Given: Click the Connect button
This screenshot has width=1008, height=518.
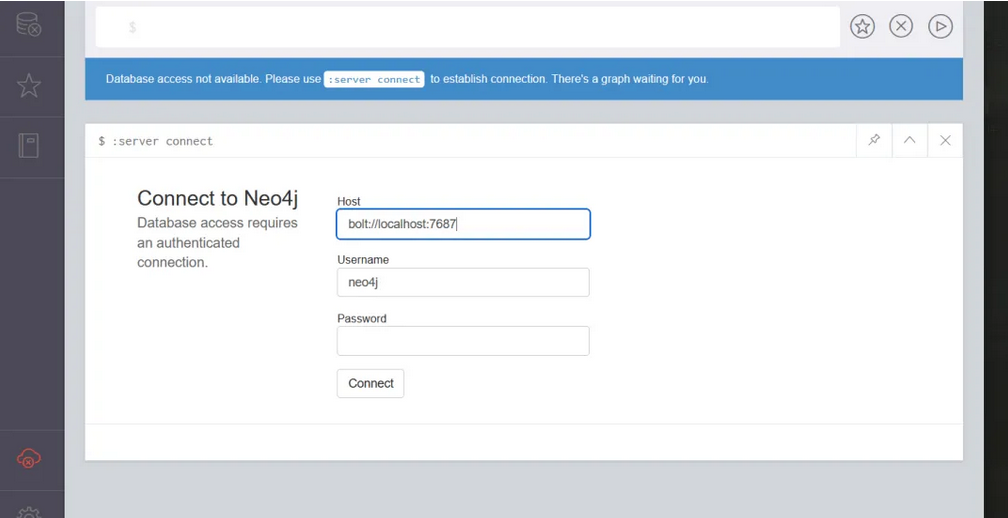Looking at the screenshot, I should click(x=370, y=383).
